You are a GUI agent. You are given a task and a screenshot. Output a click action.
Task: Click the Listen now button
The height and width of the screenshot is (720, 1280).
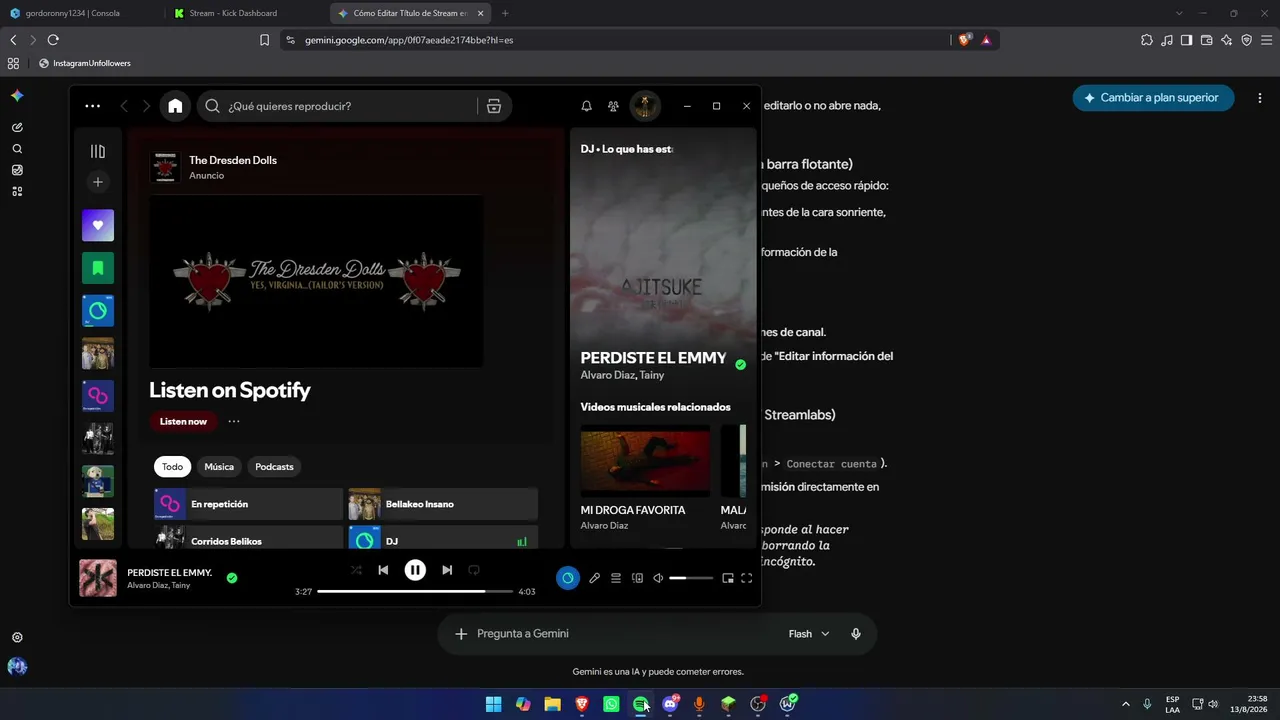pyautogui.click(x=183, y=421)
